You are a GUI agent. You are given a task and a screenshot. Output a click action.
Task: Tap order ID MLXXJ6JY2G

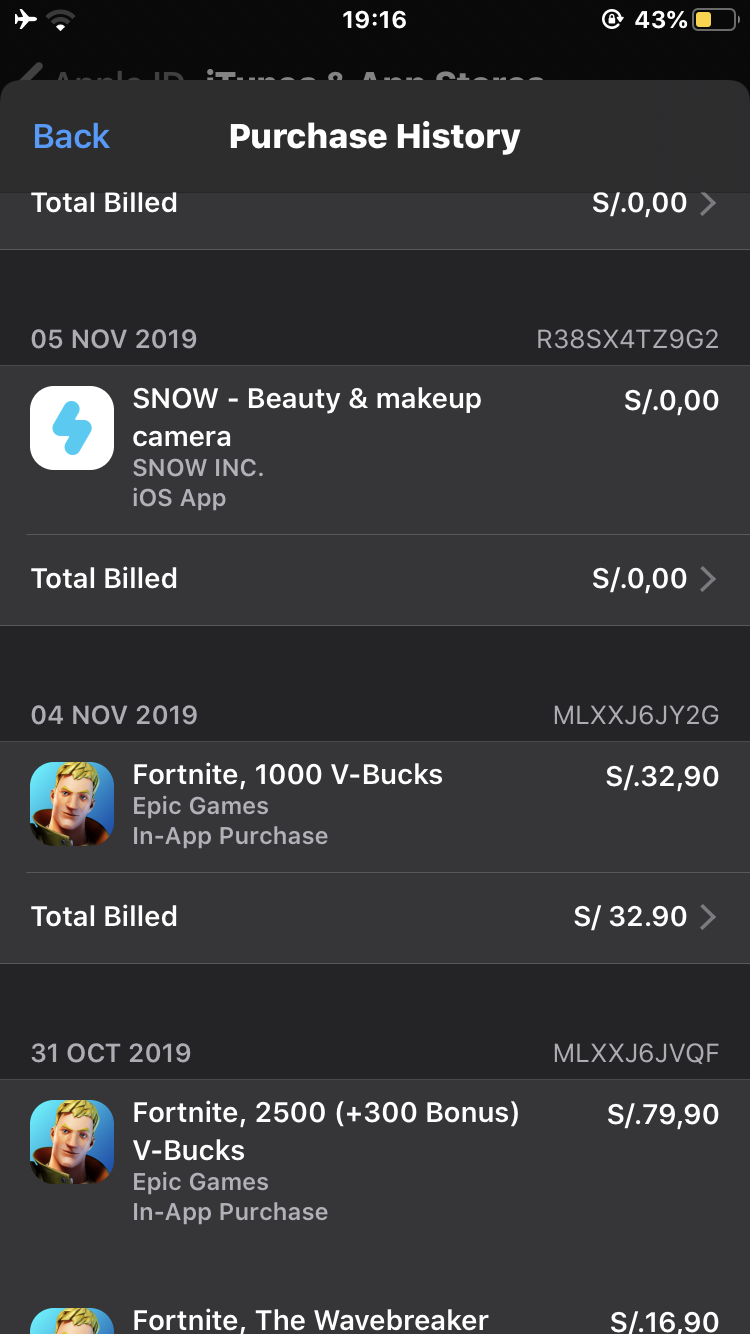coord(636,715)
